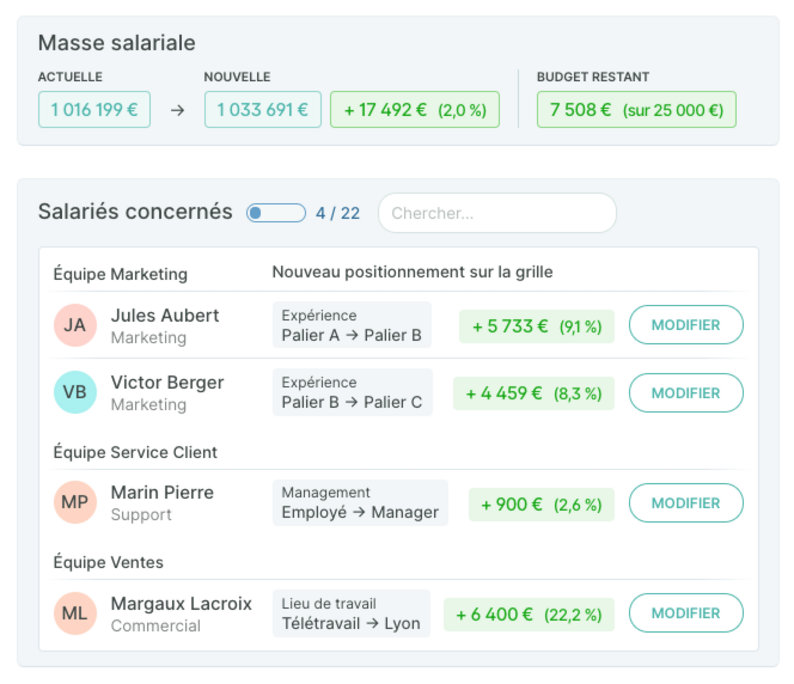This screenshot has width=794, height=684.
Task: Click Modifier for Margaux Lacroix
Action: click(x=686, y=613)
